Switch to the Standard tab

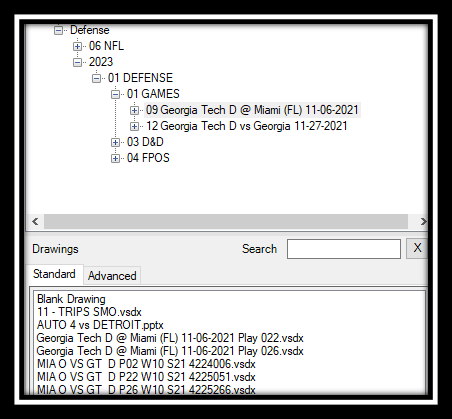click(x=54, y=274)
